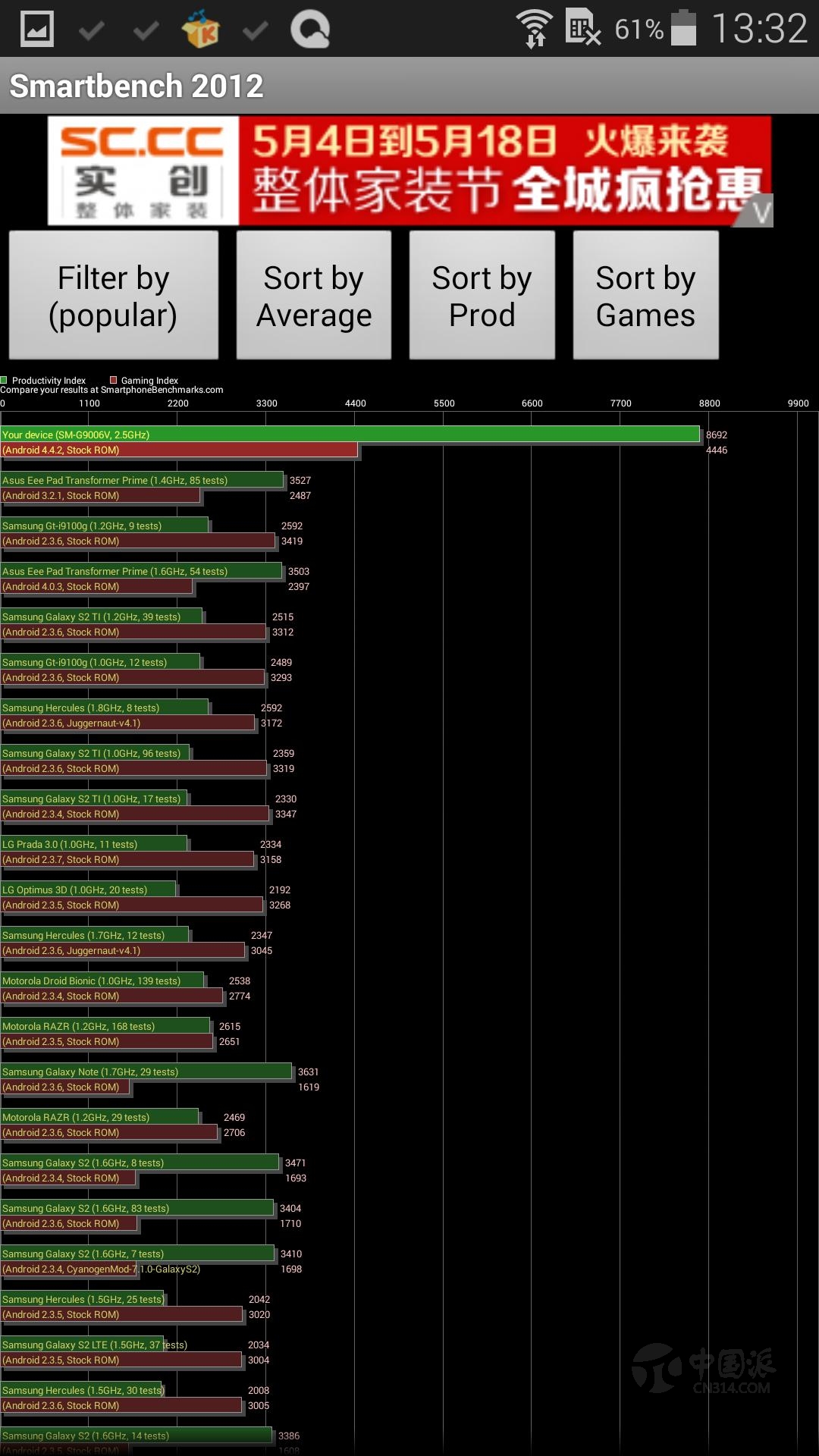
Task: Select Samsung Galaxy S2 1.6GHz 8 tests row
Action: 140,1163
